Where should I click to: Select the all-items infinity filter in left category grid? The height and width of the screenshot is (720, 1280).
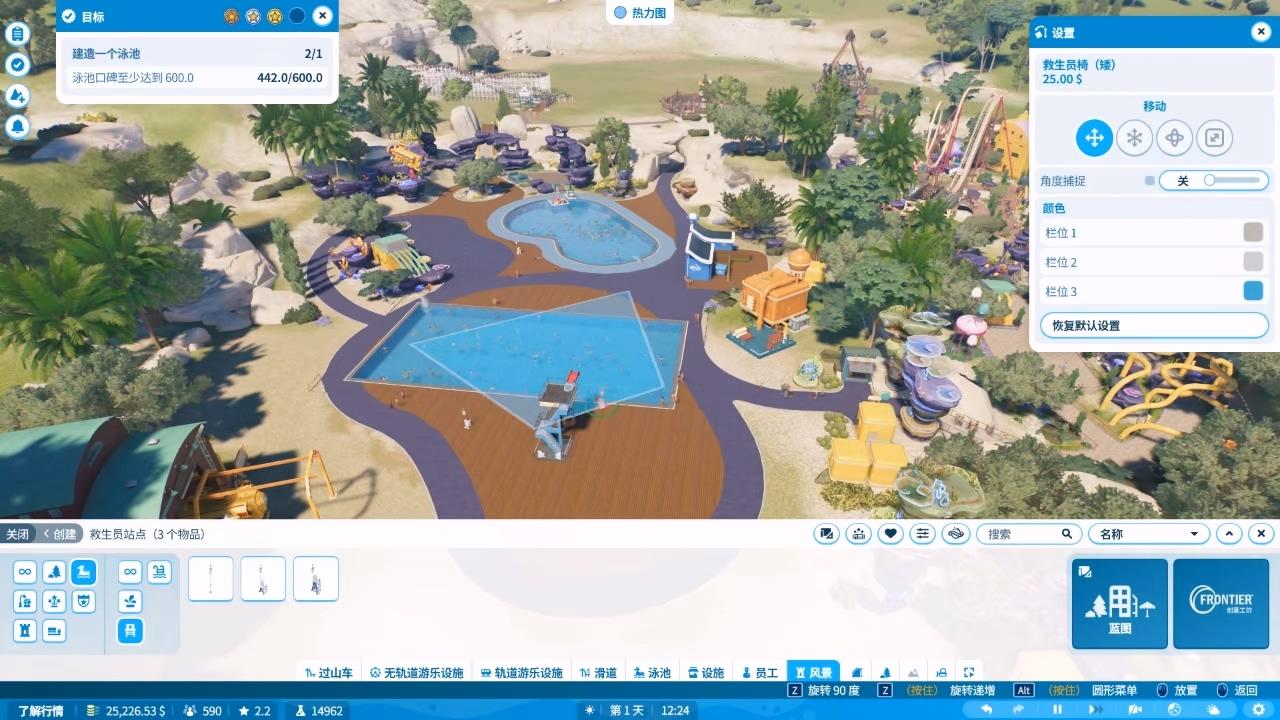point(25,572)
